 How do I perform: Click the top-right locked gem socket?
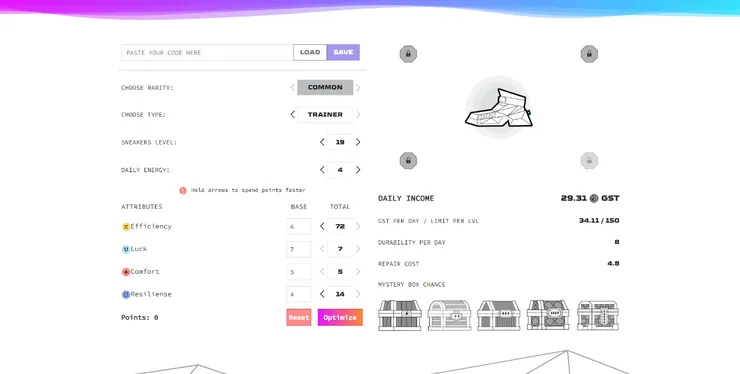589,54
